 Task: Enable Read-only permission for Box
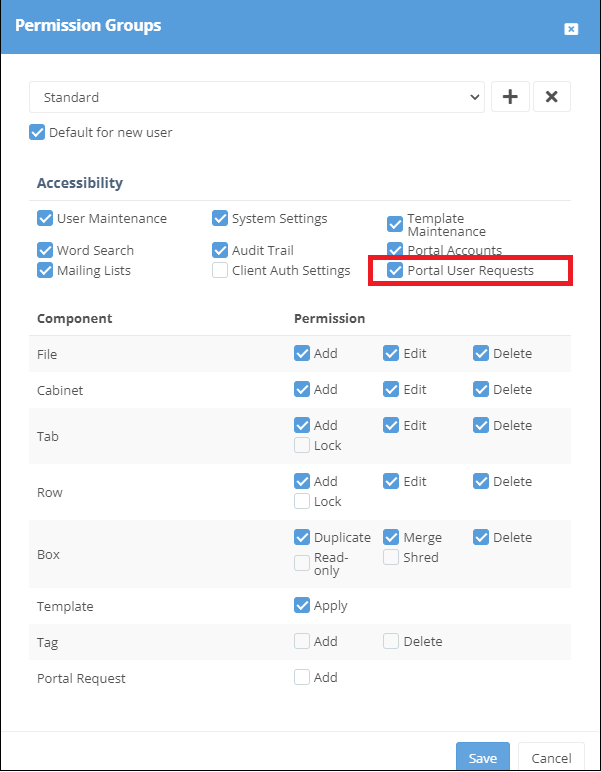tap(302, 563)
